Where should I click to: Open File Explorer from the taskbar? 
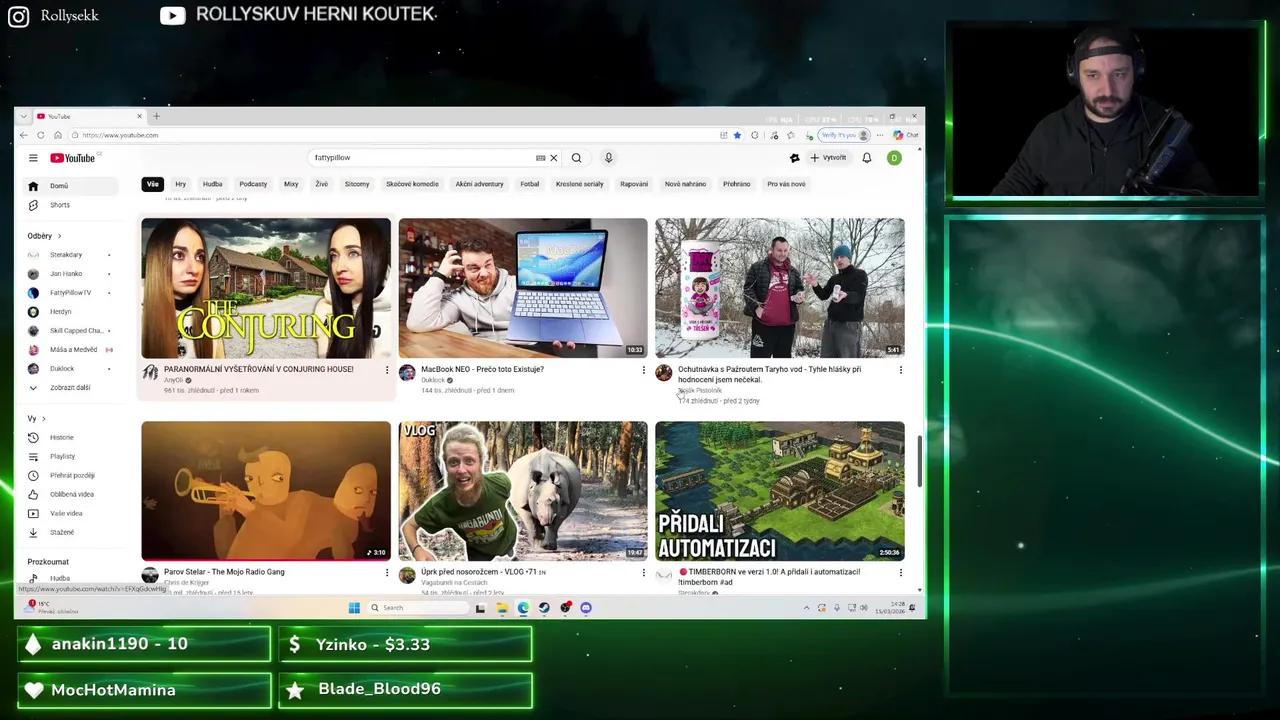coord(502,608)
